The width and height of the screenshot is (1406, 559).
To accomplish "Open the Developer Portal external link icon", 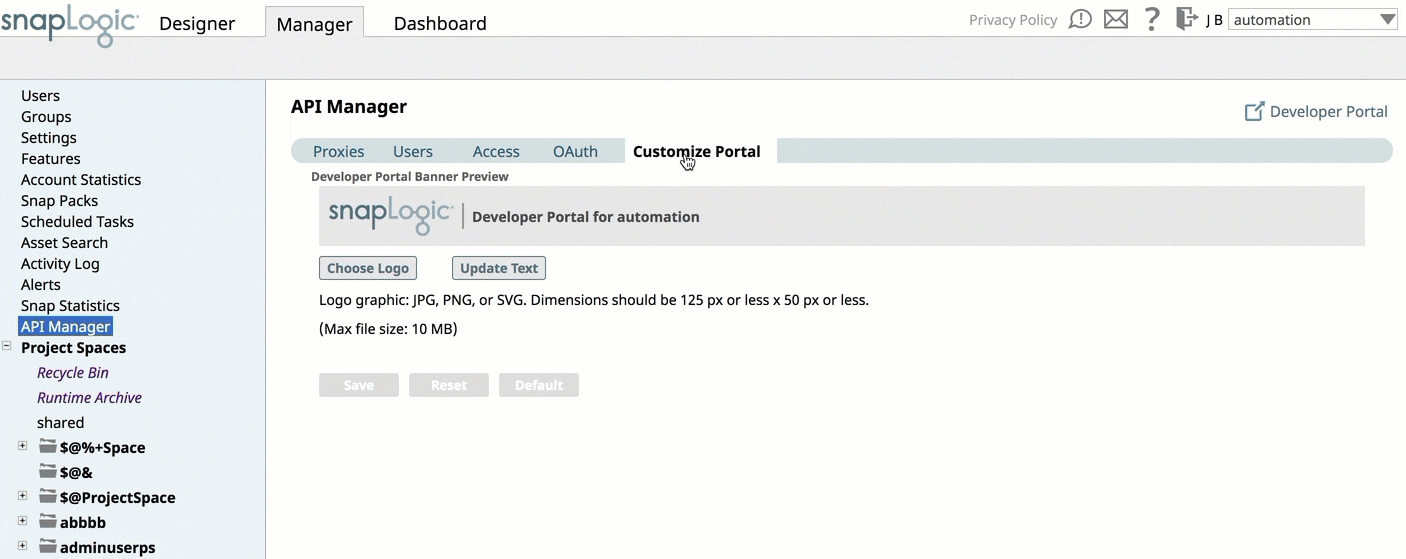I will point(1254,112).
